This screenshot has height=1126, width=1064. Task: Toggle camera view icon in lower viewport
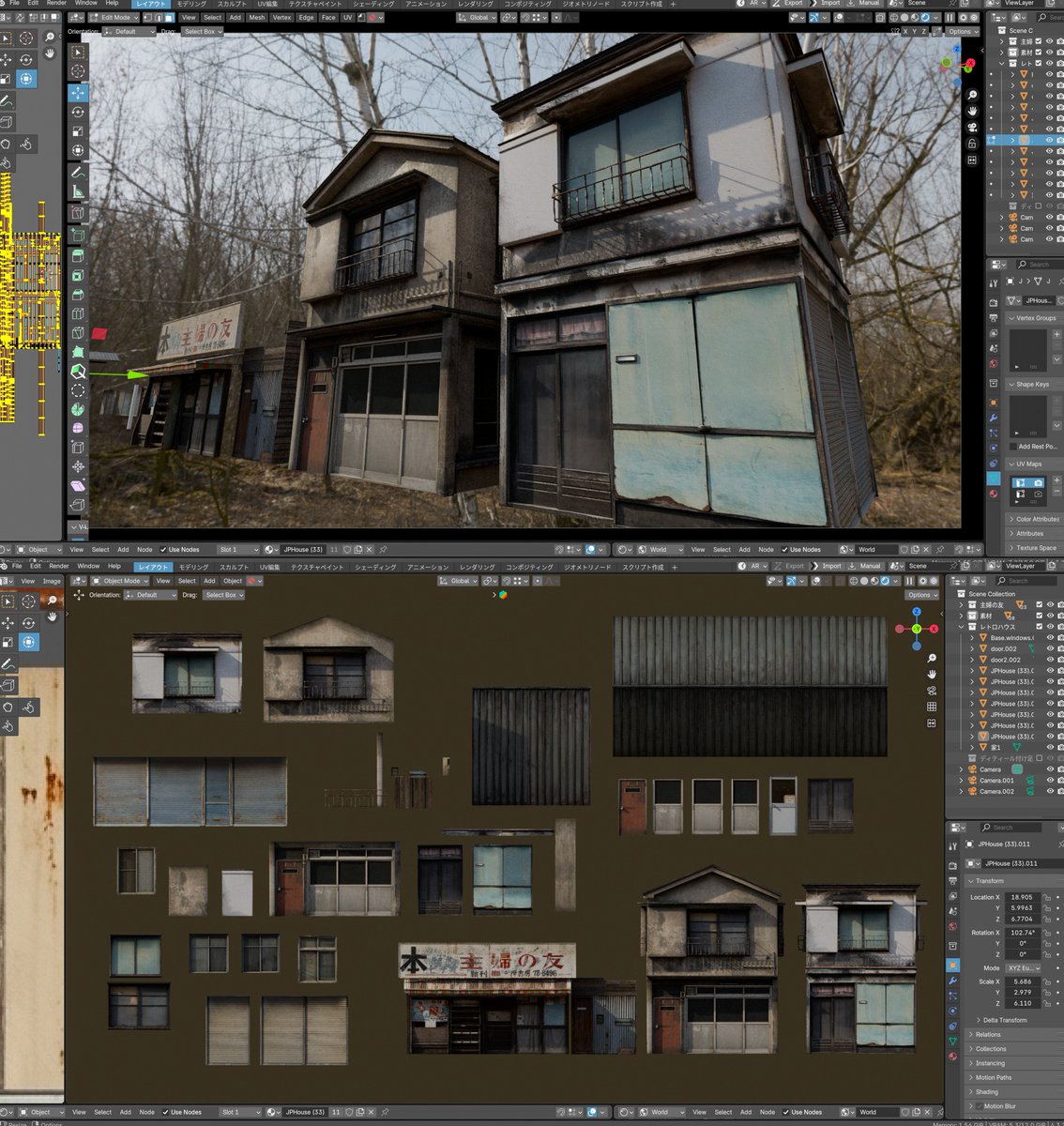932,691
